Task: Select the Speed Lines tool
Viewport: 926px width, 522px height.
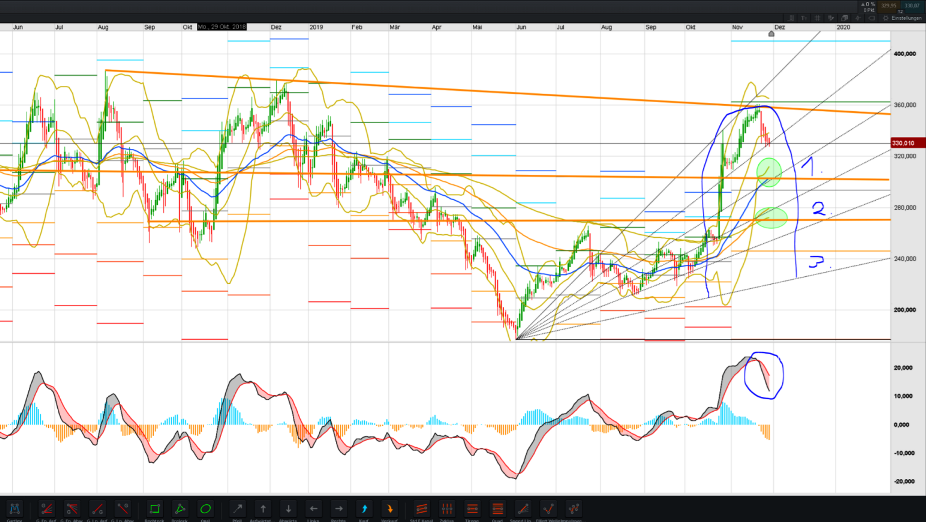Action: [523, 508]
